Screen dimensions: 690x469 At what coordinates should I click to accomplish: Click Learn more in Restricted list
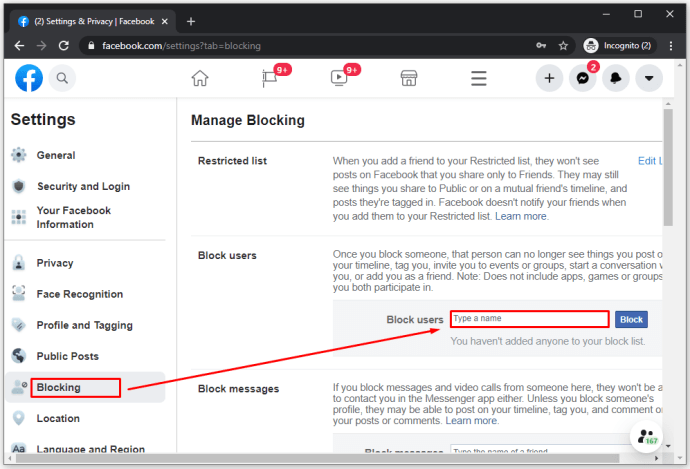(x=521, y=216)
